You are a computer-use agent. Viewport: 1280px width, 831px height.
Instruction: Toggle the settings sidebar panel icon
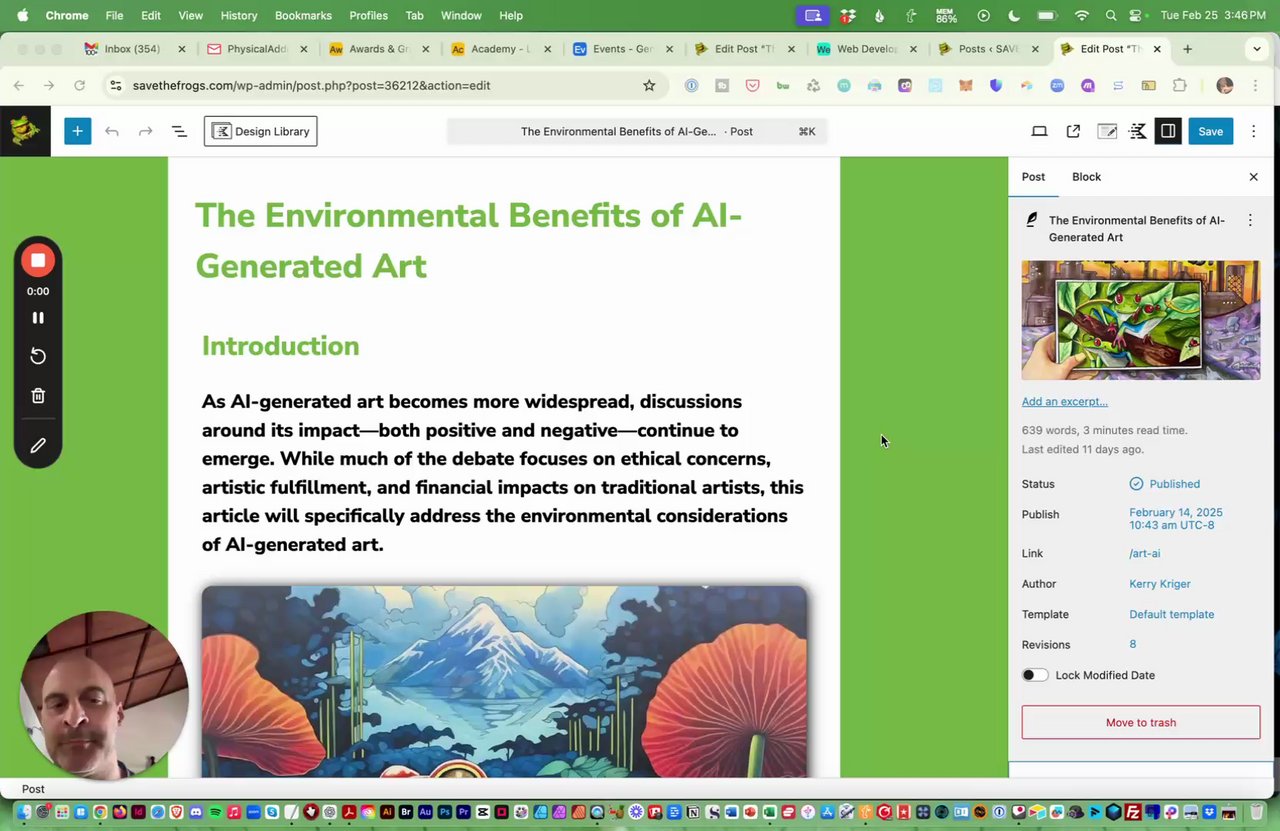click(x=1167, y=131)
